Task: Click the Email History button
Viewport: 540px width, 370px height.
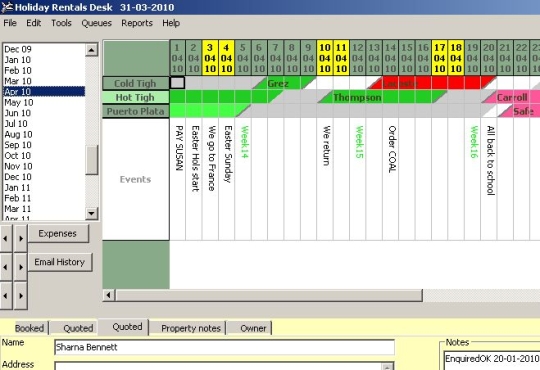Action: pos(60,262)
